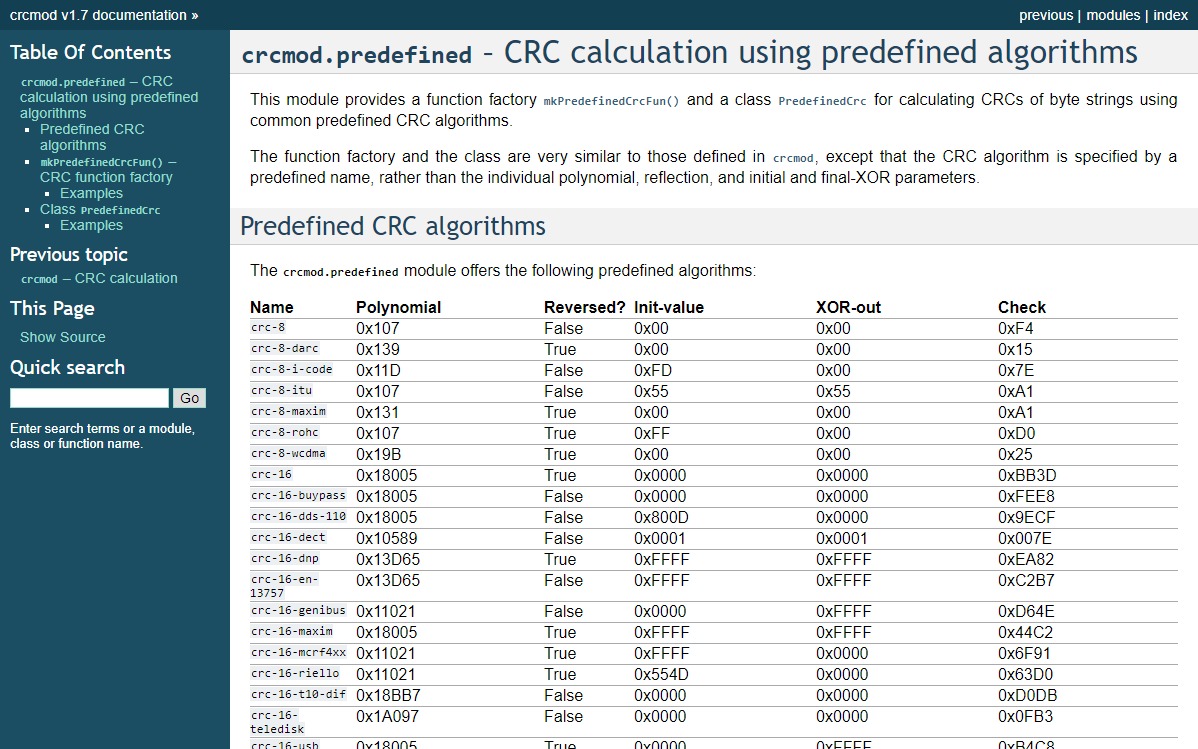
Task: Click "previous" in the top navigation bar
Action: point(1045,15)
